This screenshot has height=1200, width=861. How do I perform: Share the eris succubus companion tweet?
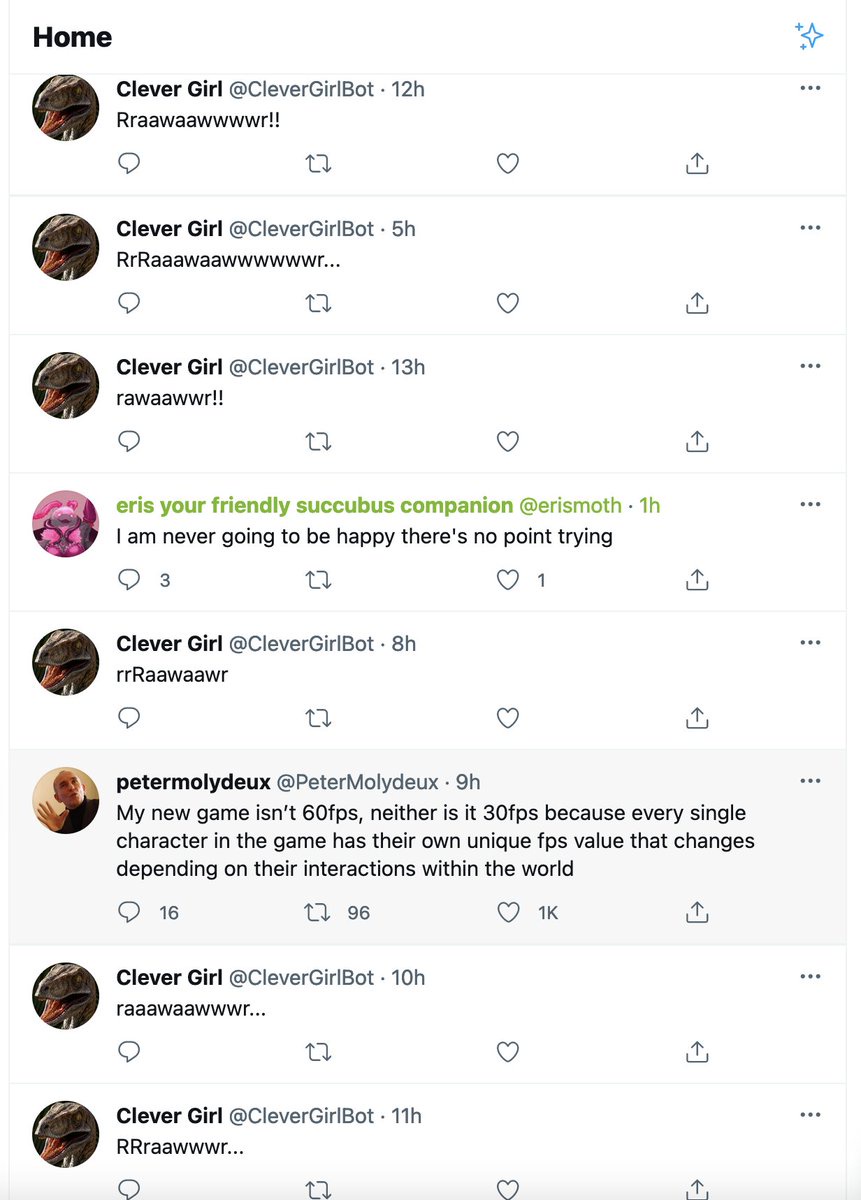697,579
